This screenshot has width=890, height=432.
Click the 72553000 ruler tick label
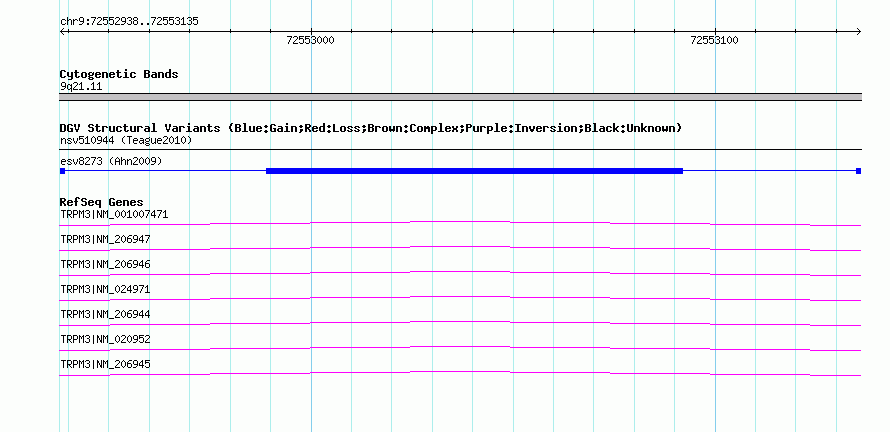pos(310,40)
